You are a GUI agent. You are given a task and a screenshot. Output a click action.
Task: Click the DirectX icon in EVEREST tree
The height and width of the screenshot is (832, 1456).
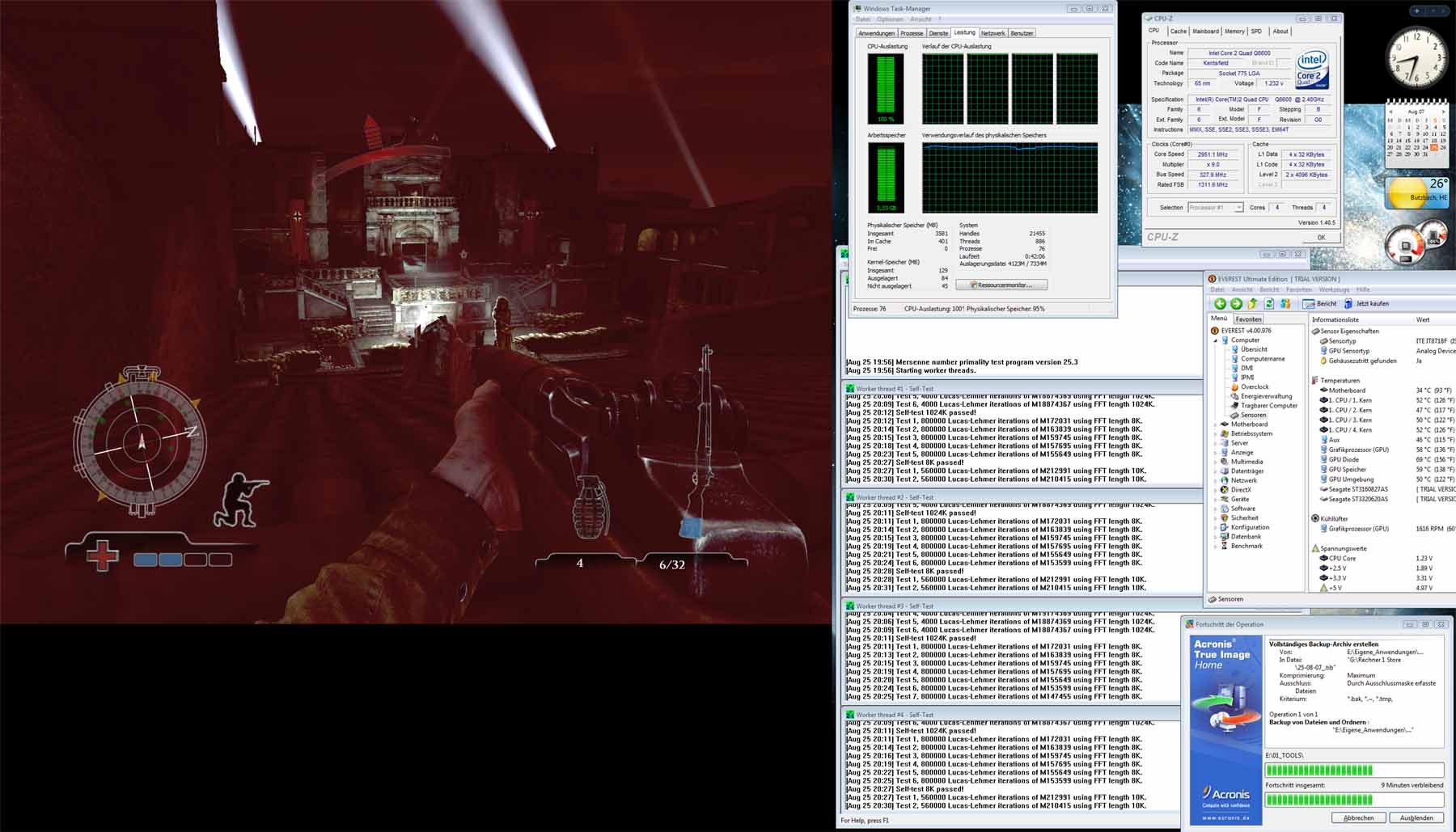pos(1225,490)
